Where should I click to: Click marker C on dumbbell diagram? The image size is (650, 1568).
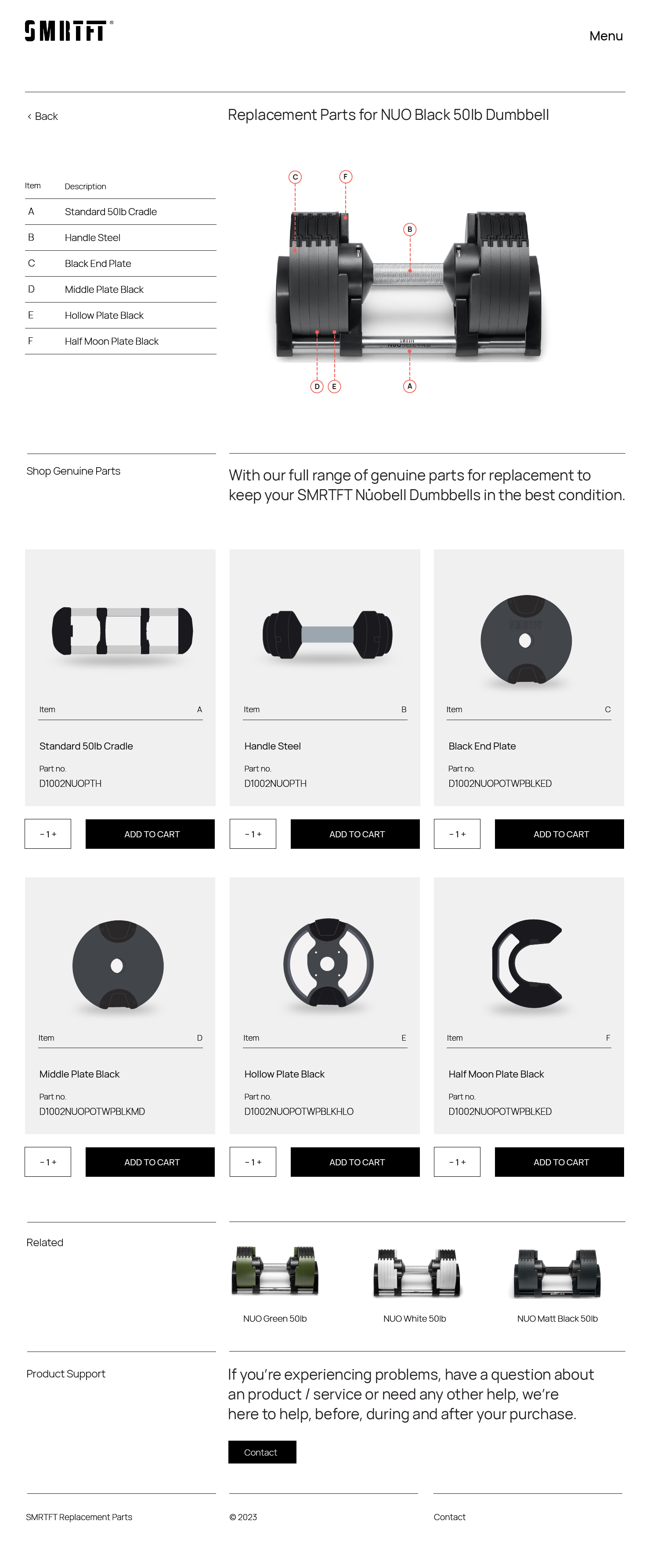[295, 177]
